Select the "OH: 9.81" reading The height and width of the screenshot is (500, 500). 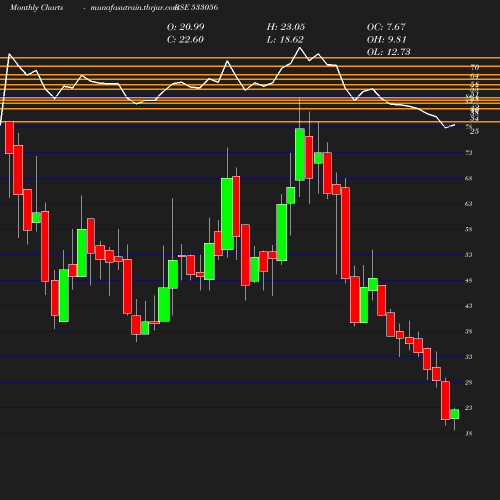387,39
